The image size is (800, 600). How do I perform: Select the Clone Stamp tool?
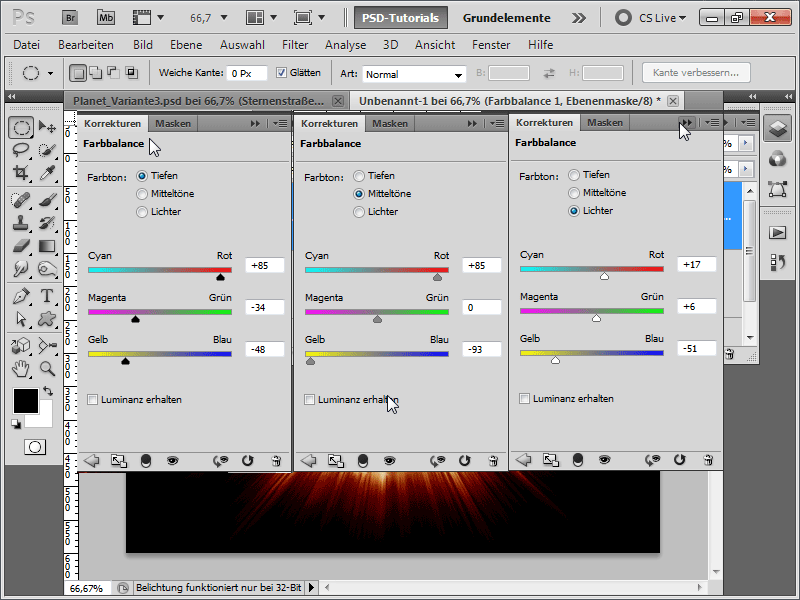(21, 223)
